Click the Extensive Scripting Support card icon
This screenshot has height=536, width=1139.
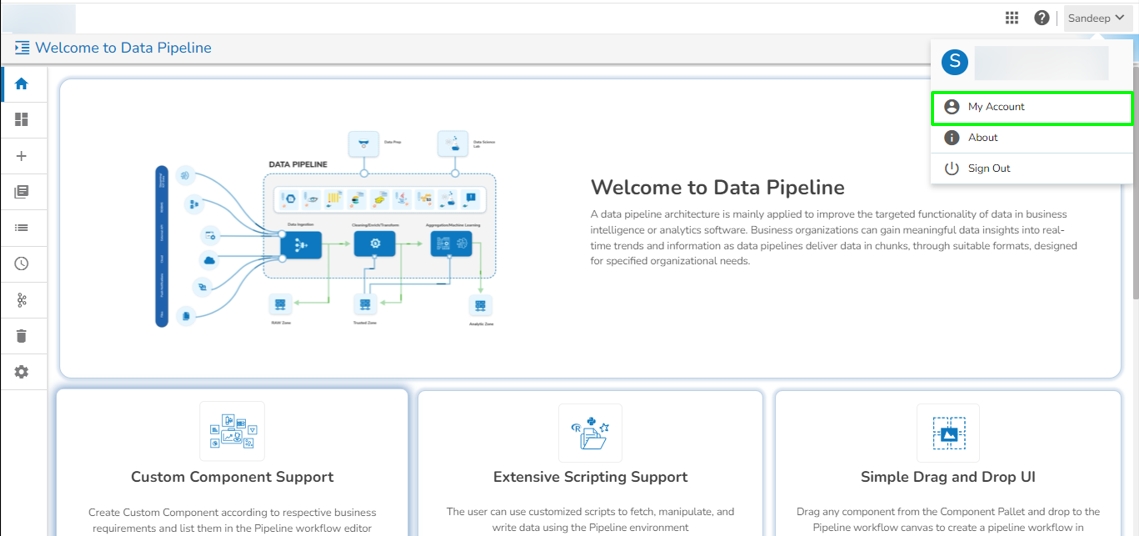590,434
